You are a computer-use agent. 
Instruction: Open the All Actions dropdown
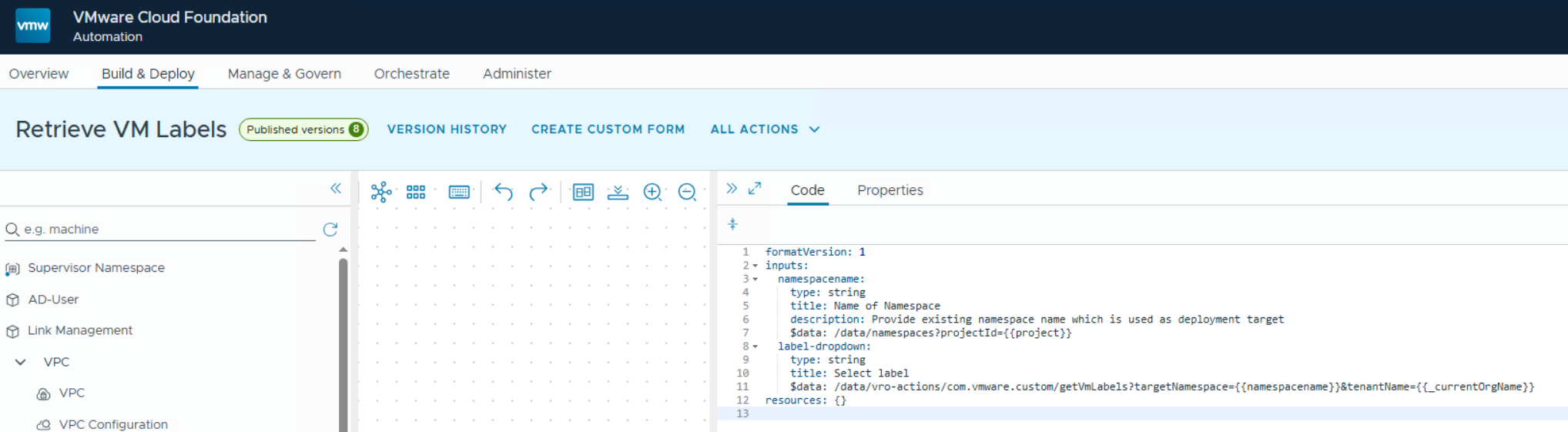765,129
